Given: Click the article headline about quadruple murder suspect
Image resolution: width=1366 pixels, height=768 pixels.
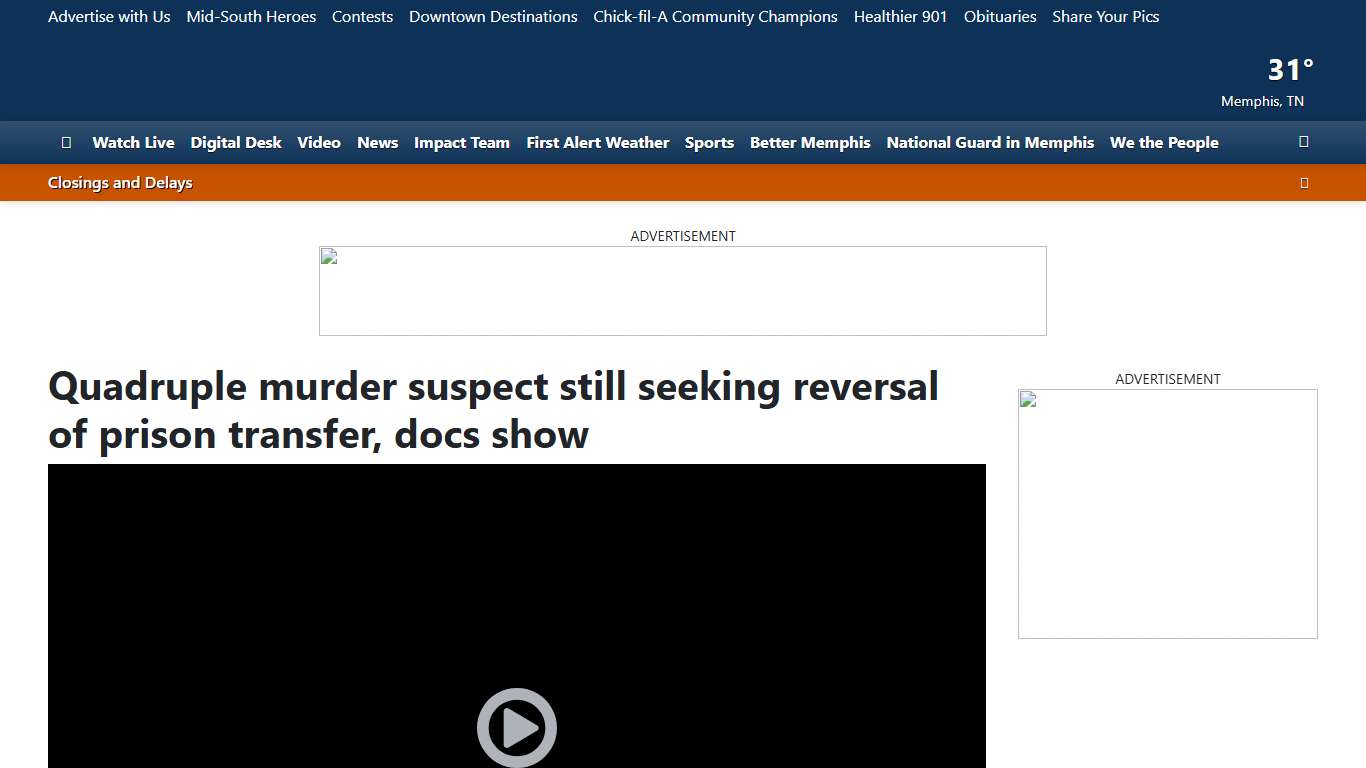Looking at the screenshot, I should click(x=493, y=410).
